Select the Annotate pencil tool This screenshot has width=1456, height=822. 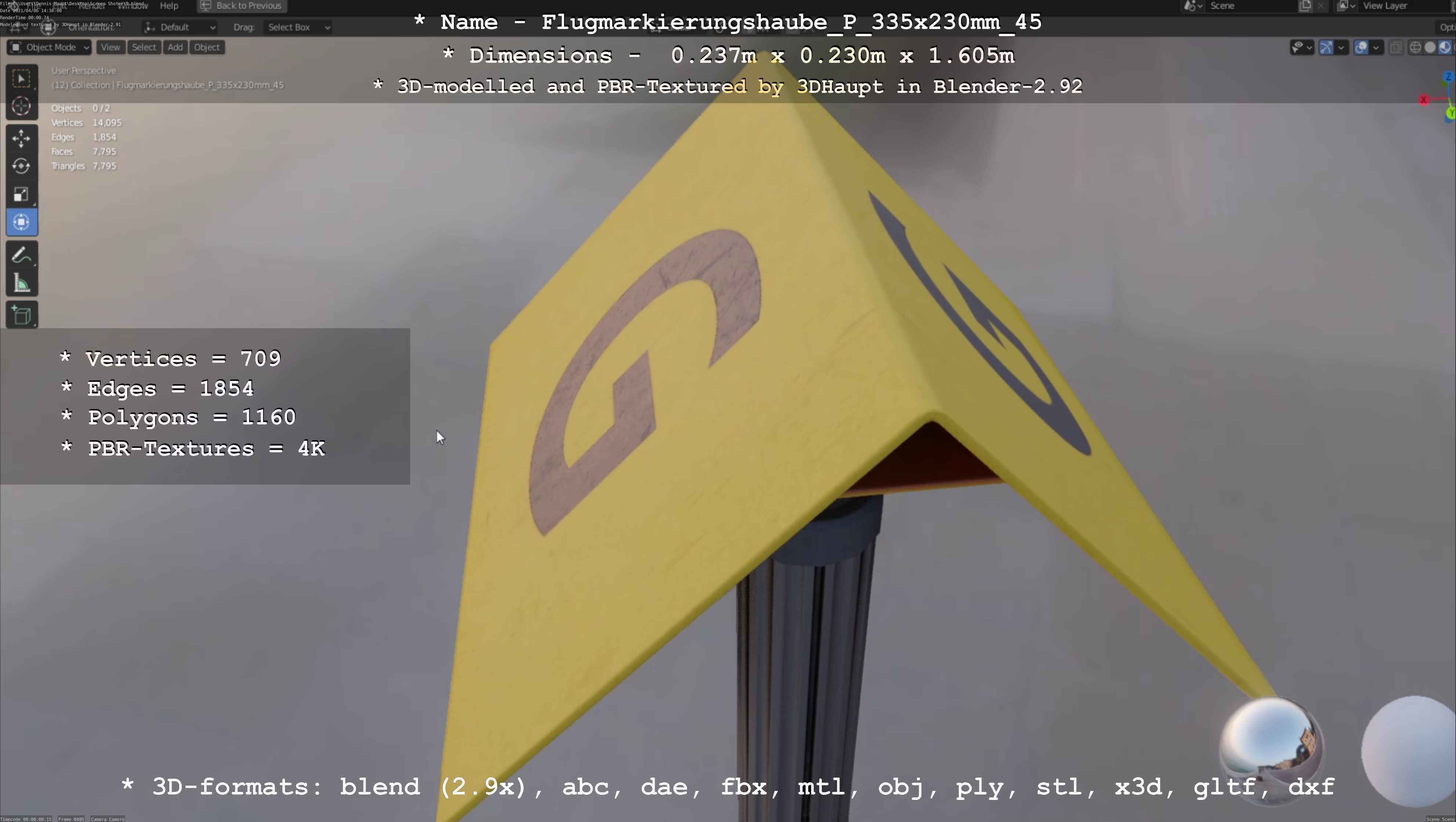(21, 256)
